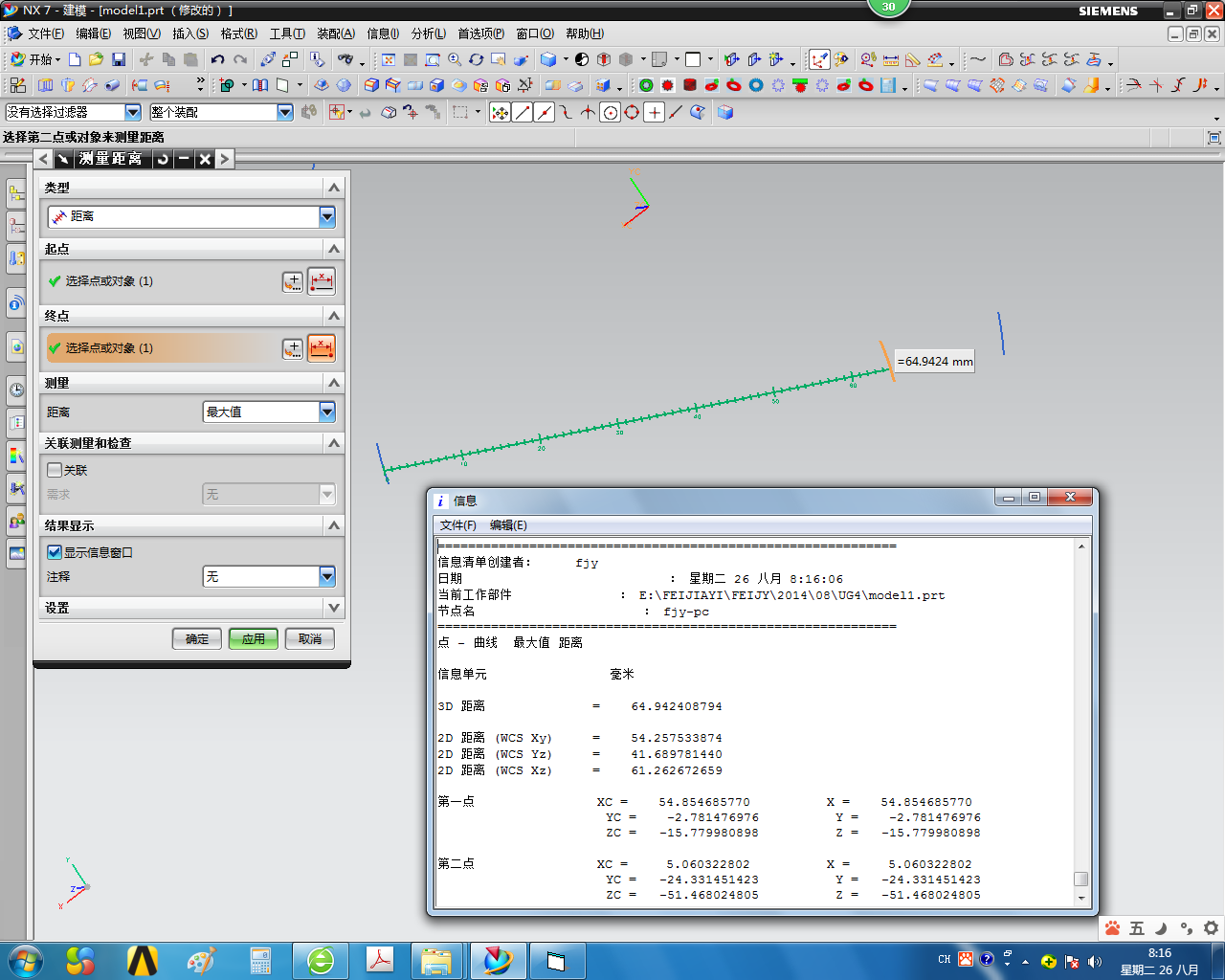The width and height of the screenshot is (1225, 980).
Task: Click the Snap to arc center icon
Action: click(611, 112)
